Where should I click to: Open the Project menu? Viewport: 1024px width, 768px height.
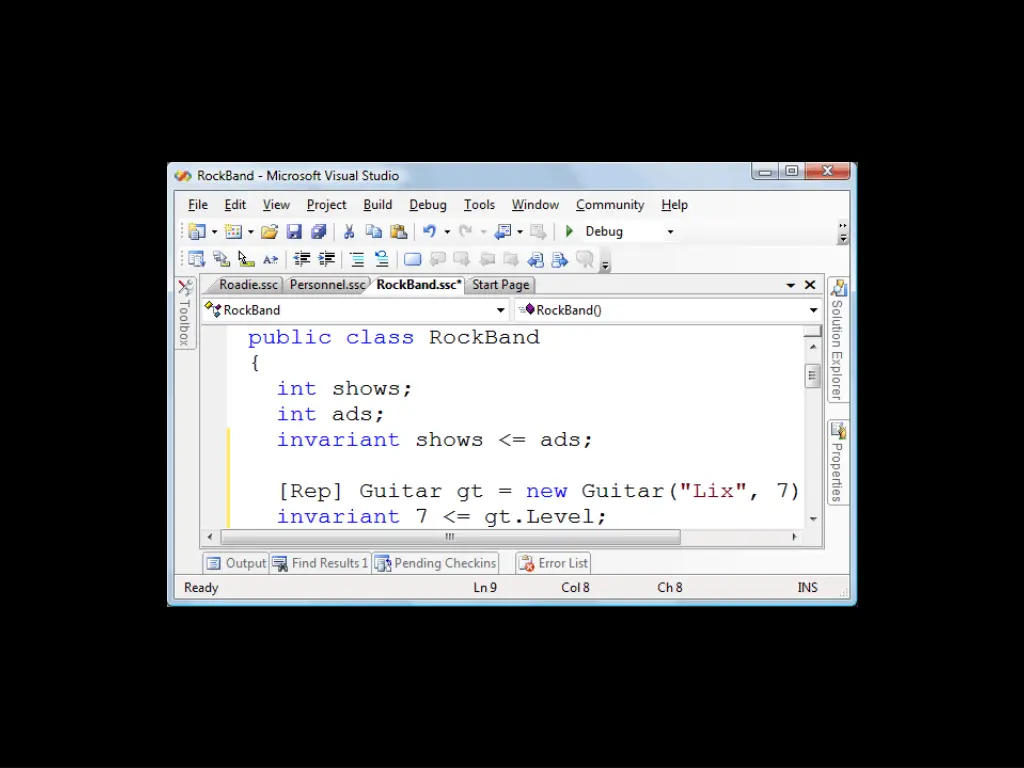327,204
